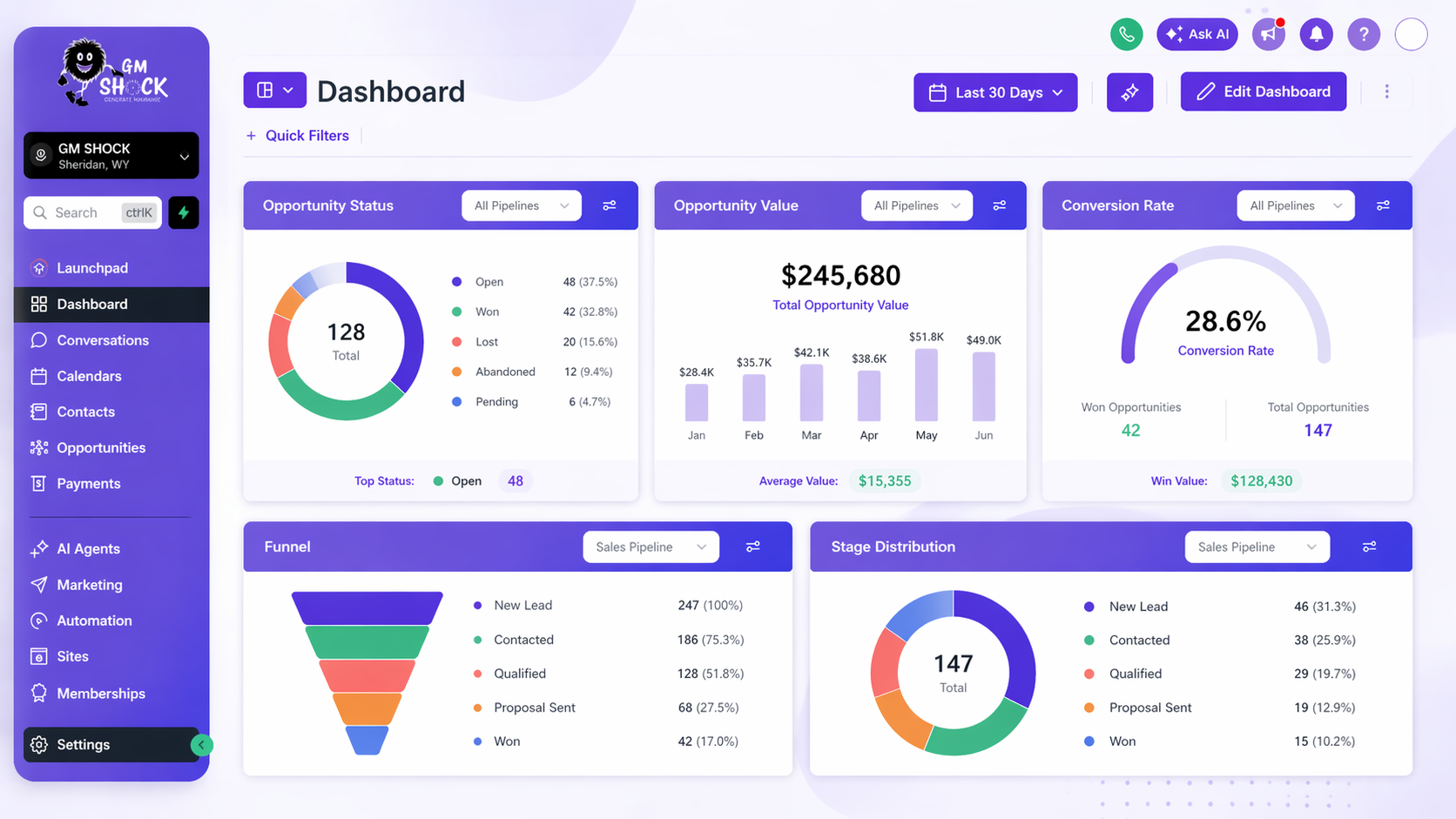Click Average Value '$15,355'
Image resolution: width=1456 pixels, height=819 pixels.
click(885, 480)
